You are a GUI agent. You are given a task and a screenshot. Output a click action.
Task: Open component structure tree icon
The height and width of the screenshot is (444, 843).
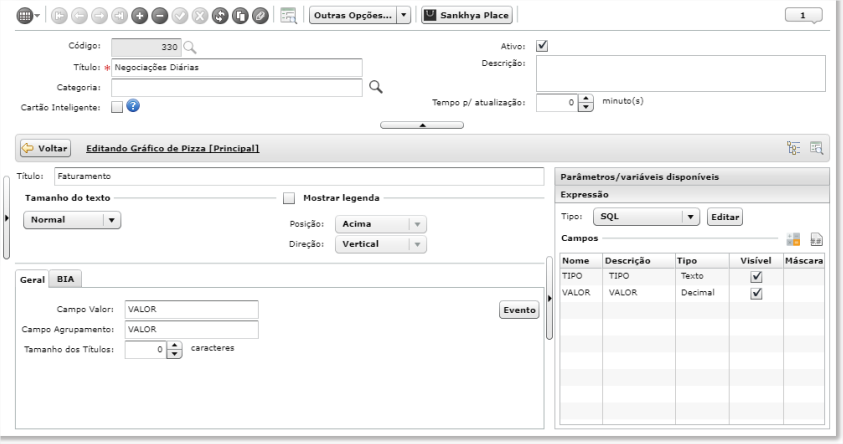point(794,148)
